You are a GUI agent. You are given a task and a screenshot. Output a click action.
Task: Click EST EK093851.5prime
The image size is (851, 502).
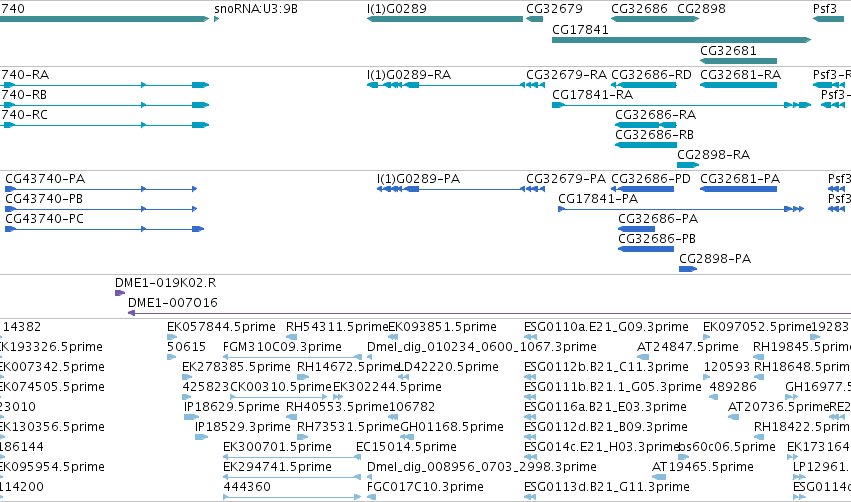[393, 337]
